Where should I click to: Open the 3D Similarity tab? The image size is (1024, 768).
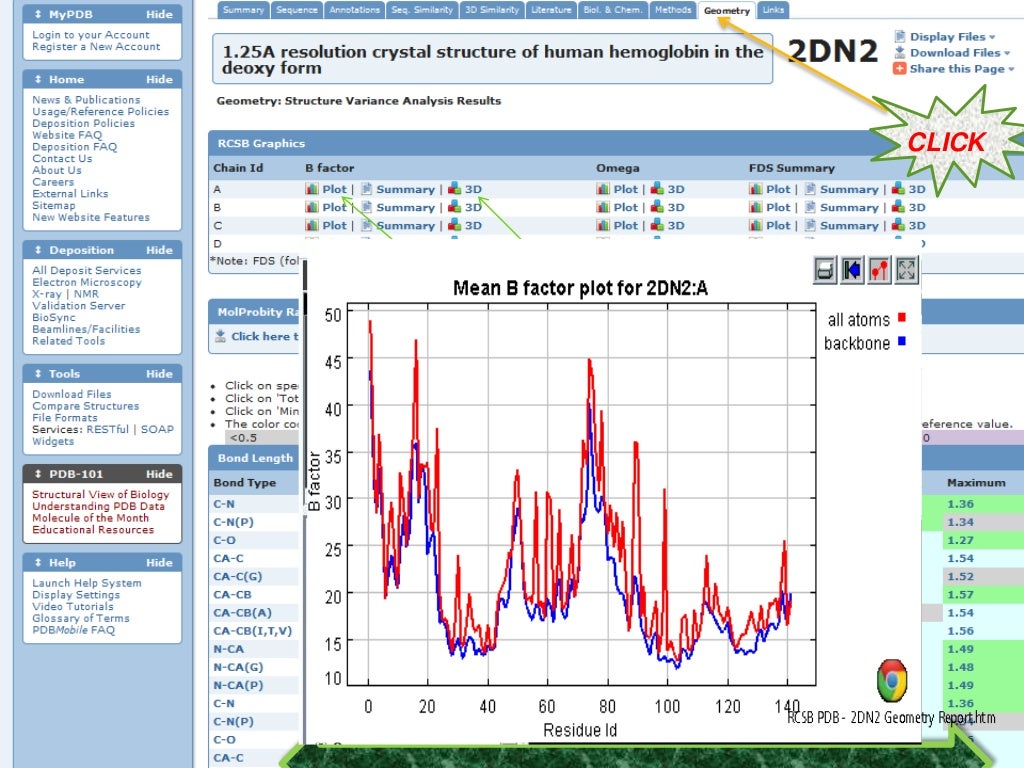point(492,10)
